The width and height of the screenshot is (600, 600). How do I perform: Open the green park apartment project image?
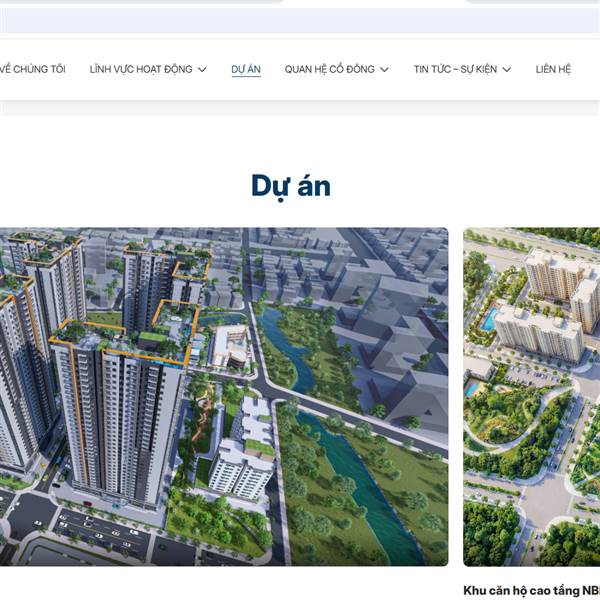pos(532,397)
